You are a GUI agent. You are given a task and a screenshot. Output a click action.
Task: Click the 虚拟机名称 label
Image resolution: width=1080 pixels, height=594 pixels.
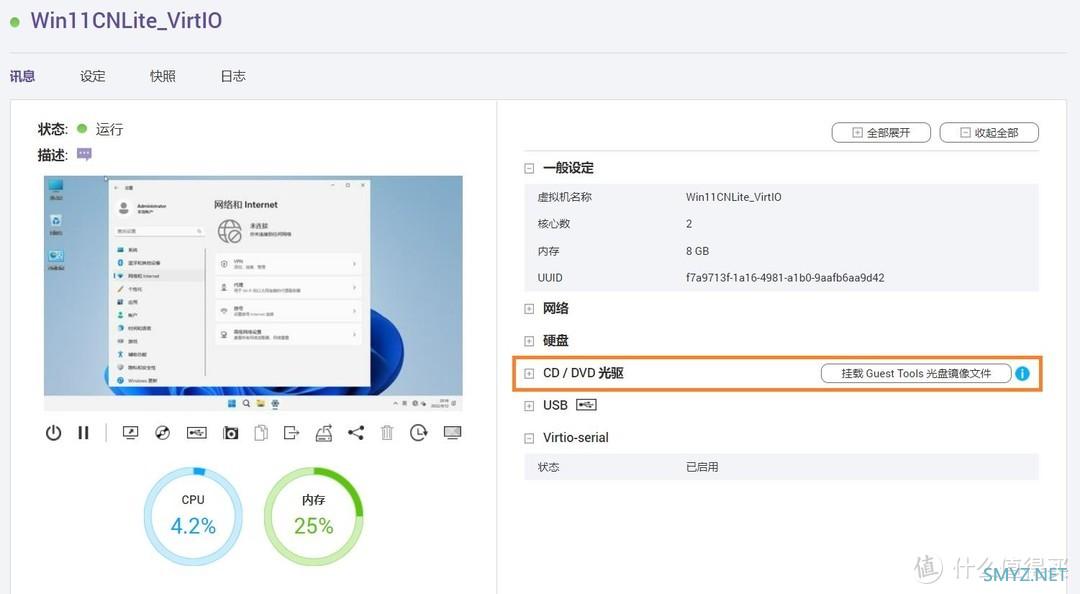coord(564,197)
